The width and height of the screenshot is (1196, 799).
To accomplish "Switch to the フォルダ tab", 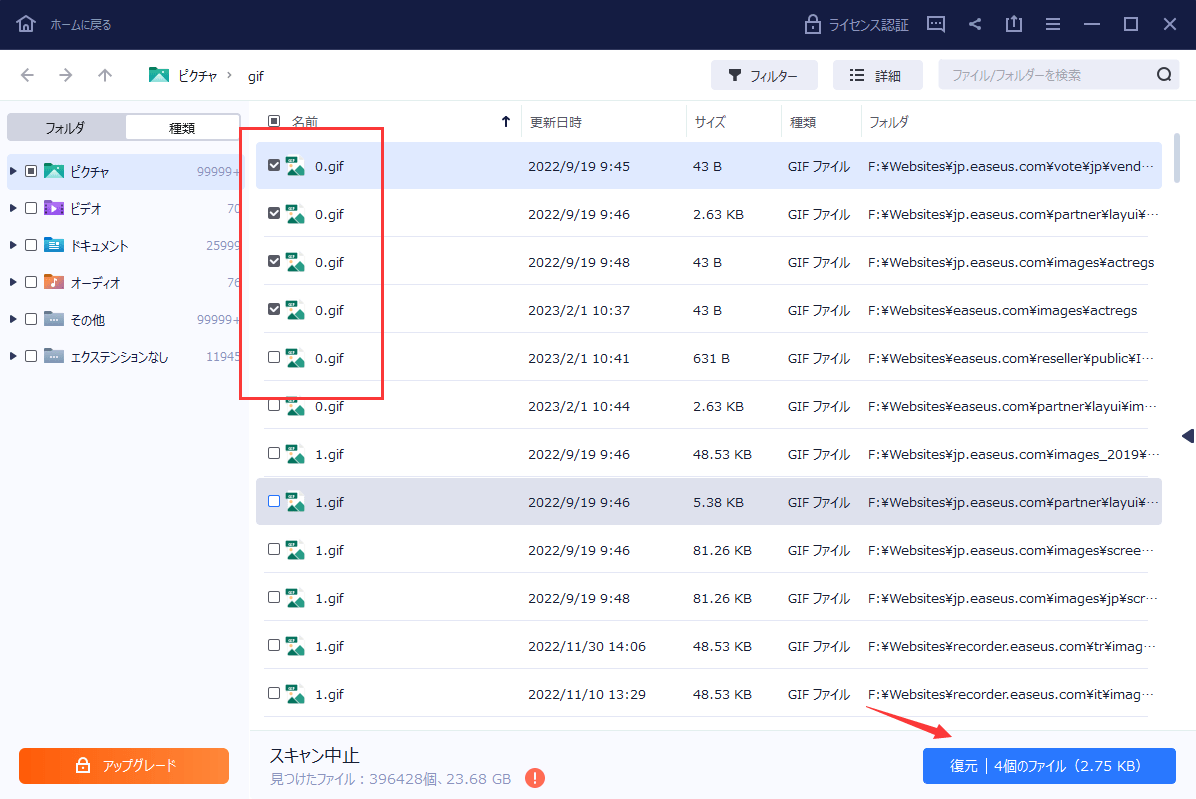I will [66, 128].
